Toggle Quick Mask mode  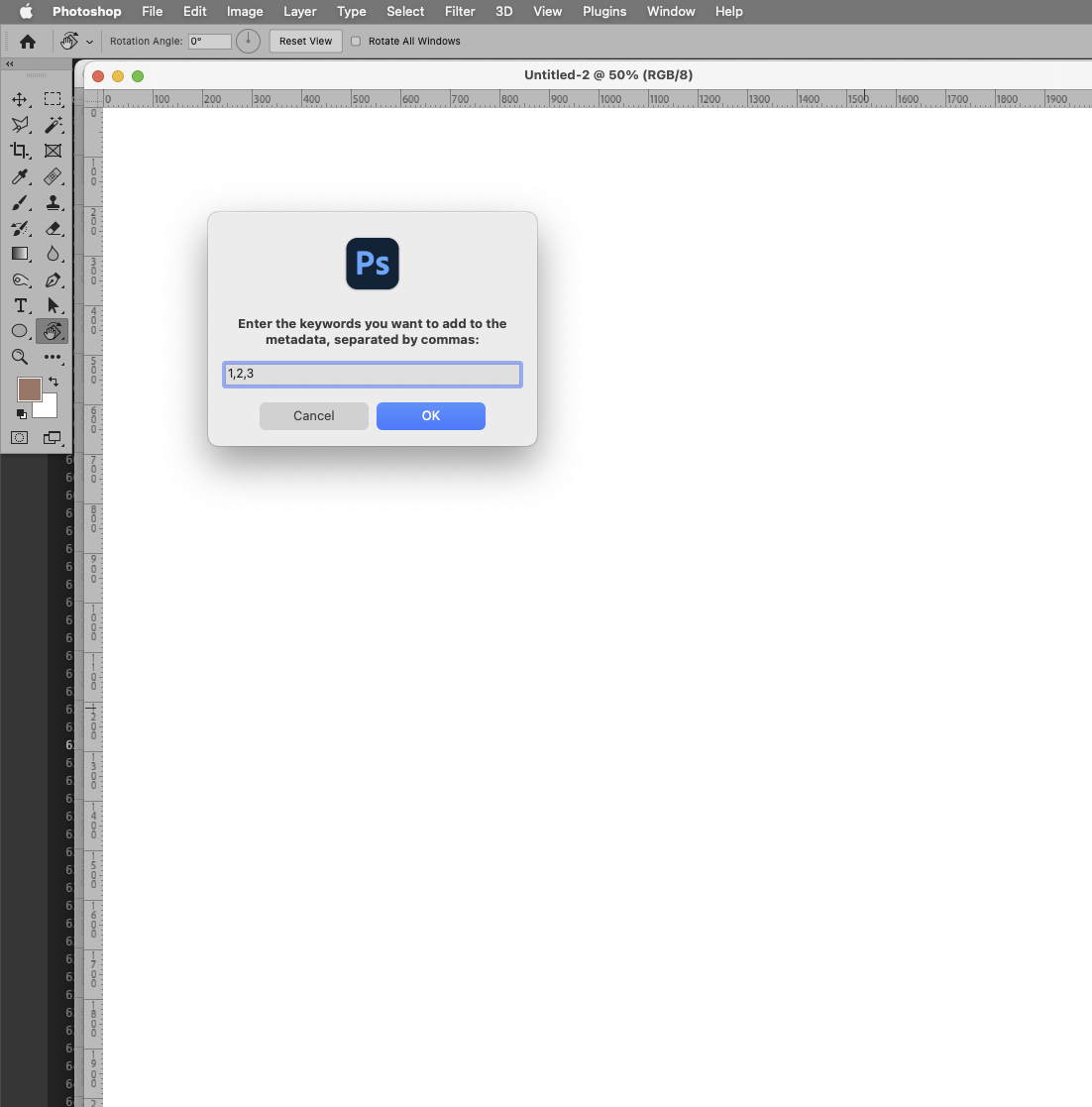pyautogui.click(x=20, y=437)
